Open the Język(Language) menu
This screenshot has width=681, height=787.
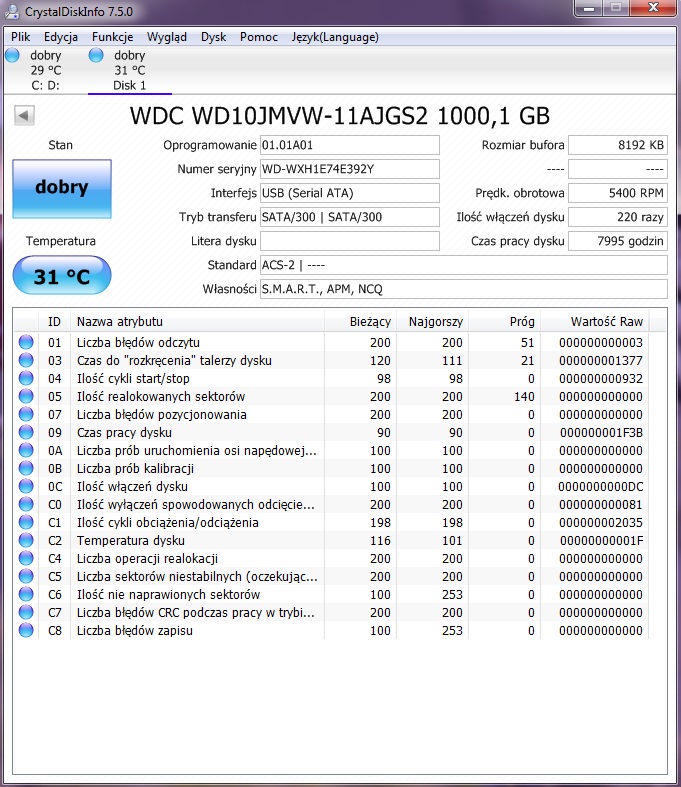click(335, 37)
